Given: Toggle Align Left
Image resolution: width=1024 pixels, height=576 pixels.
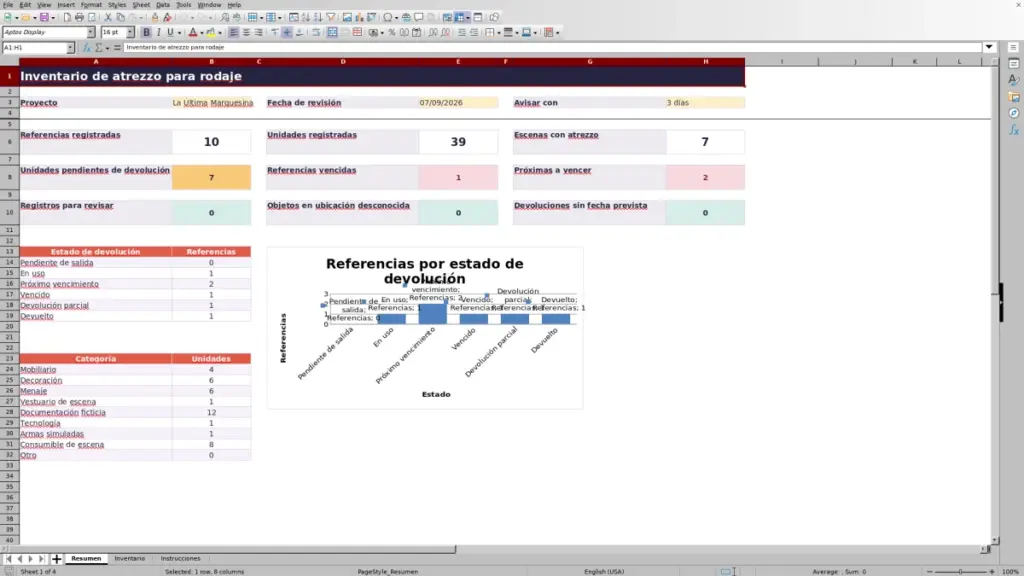Looking at the screenshot, I should [x=234, y=32].
